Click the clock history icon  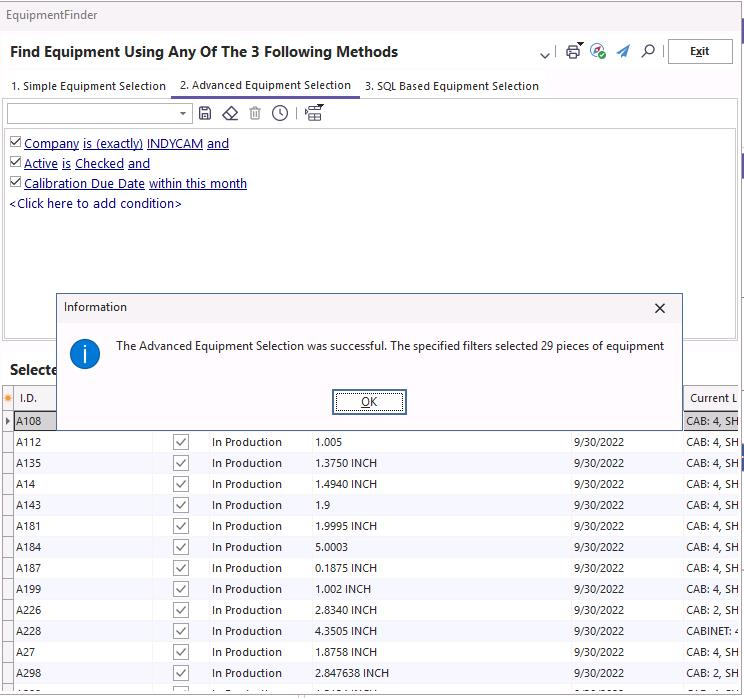point(280,114)
